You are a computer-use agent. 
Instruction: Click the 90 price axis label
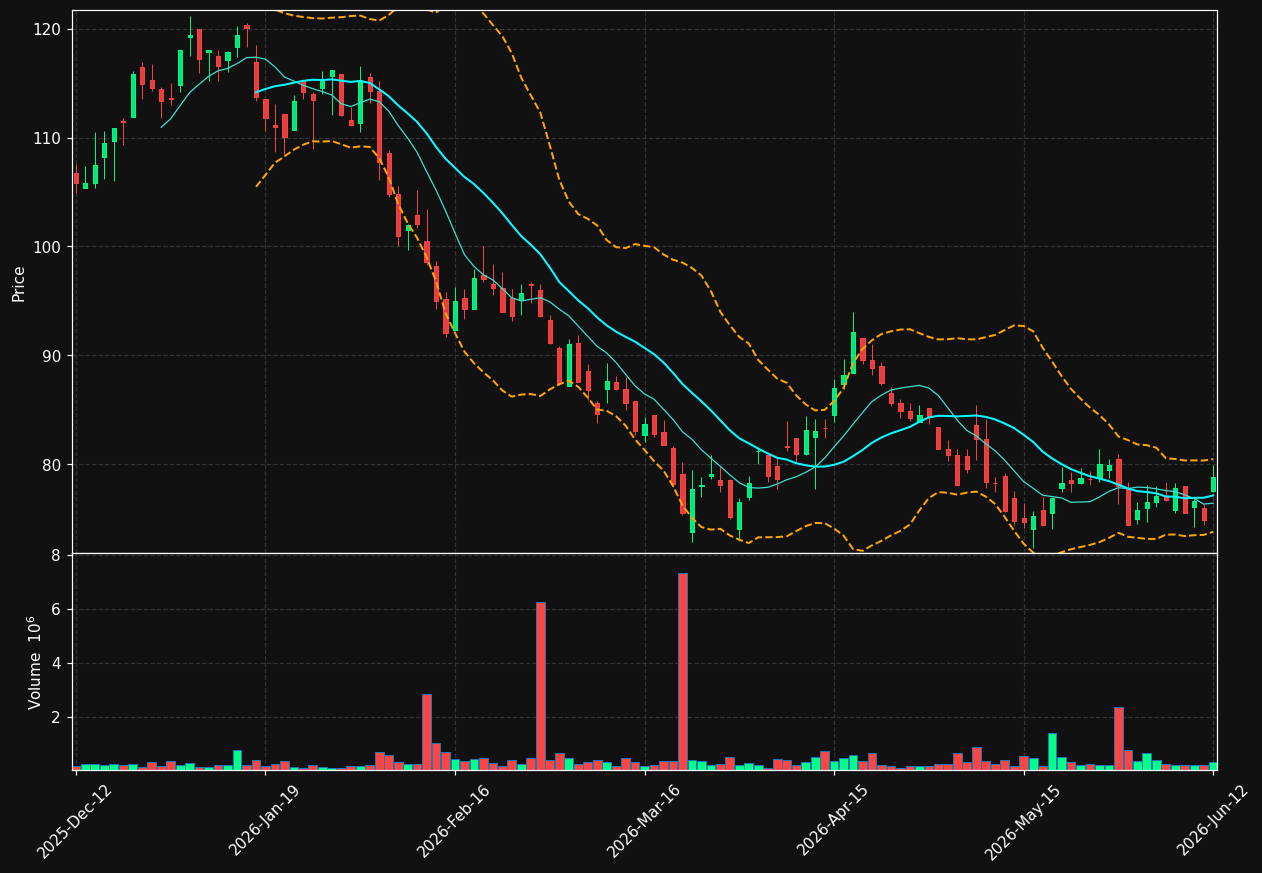[x=53, y=356]
